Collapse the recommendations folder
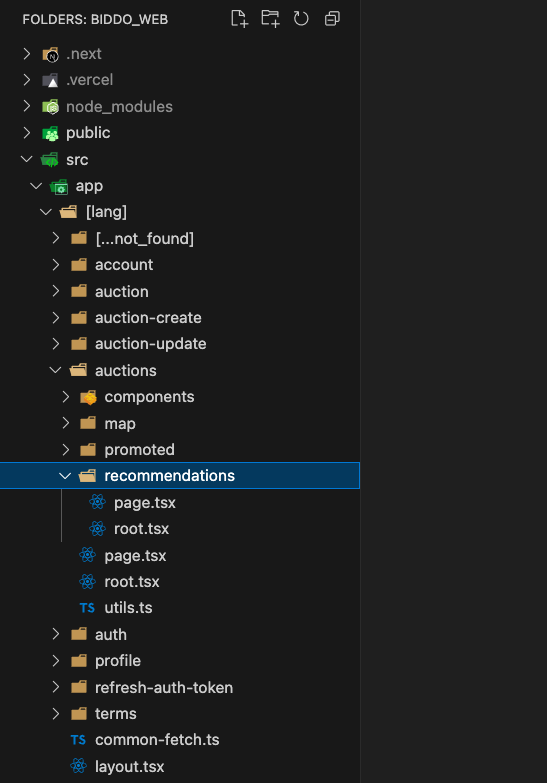 click(65, 476)
